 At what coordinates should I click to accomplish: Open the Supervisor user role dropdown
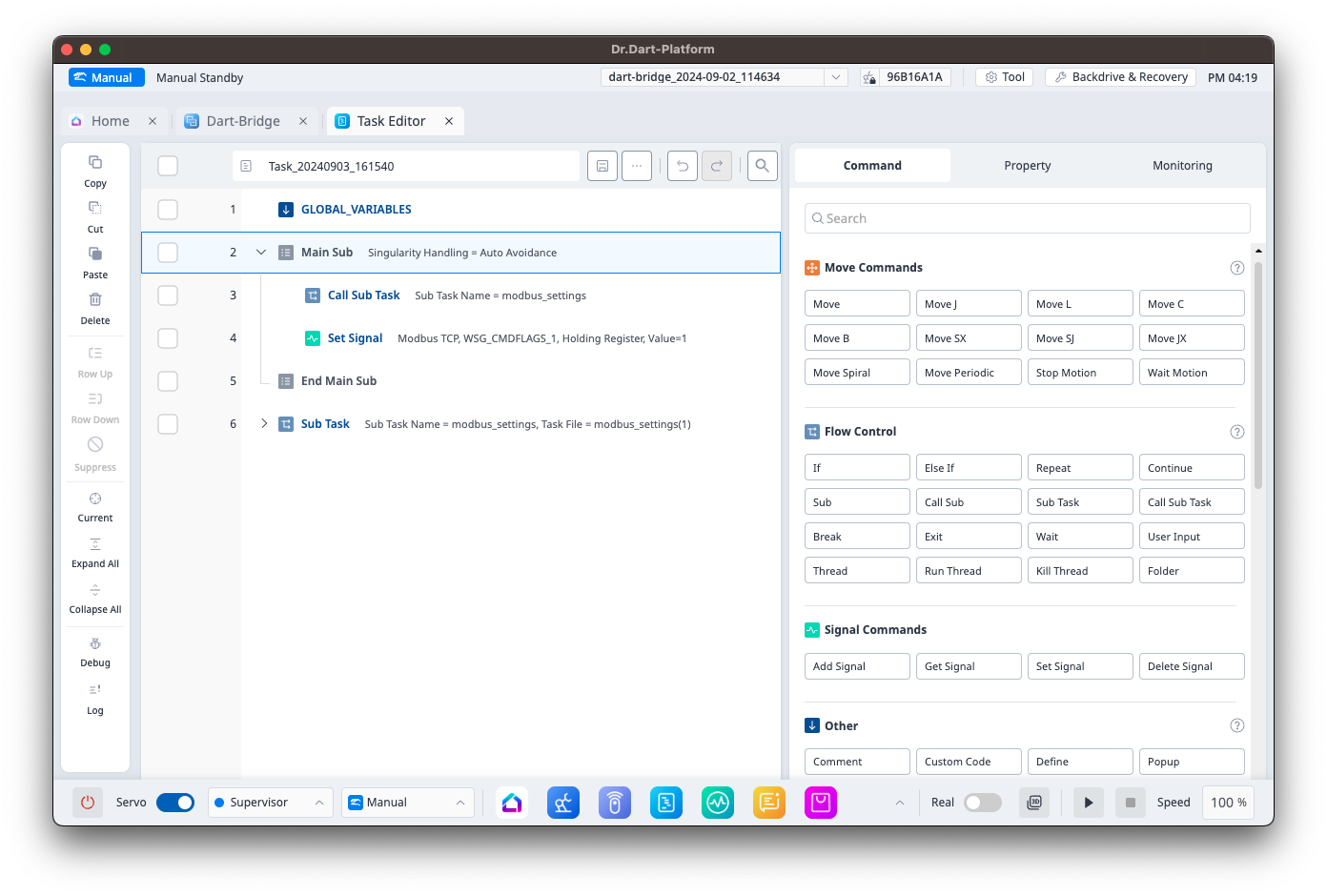pos(271,803)
